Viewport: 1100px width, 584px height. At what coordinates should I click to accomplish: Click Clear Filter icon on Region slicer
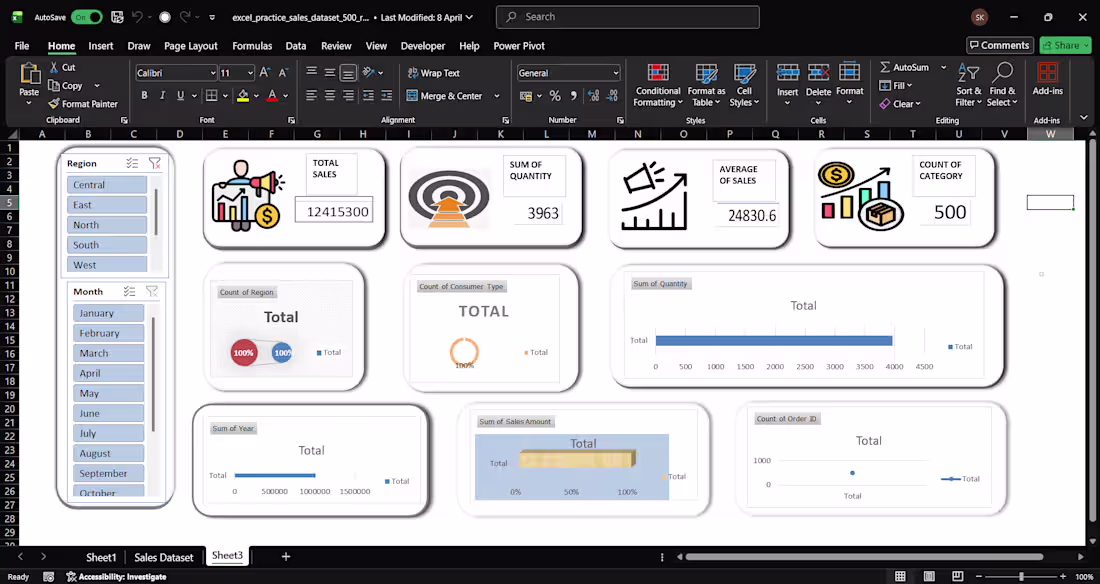click(x=154, y=163)
